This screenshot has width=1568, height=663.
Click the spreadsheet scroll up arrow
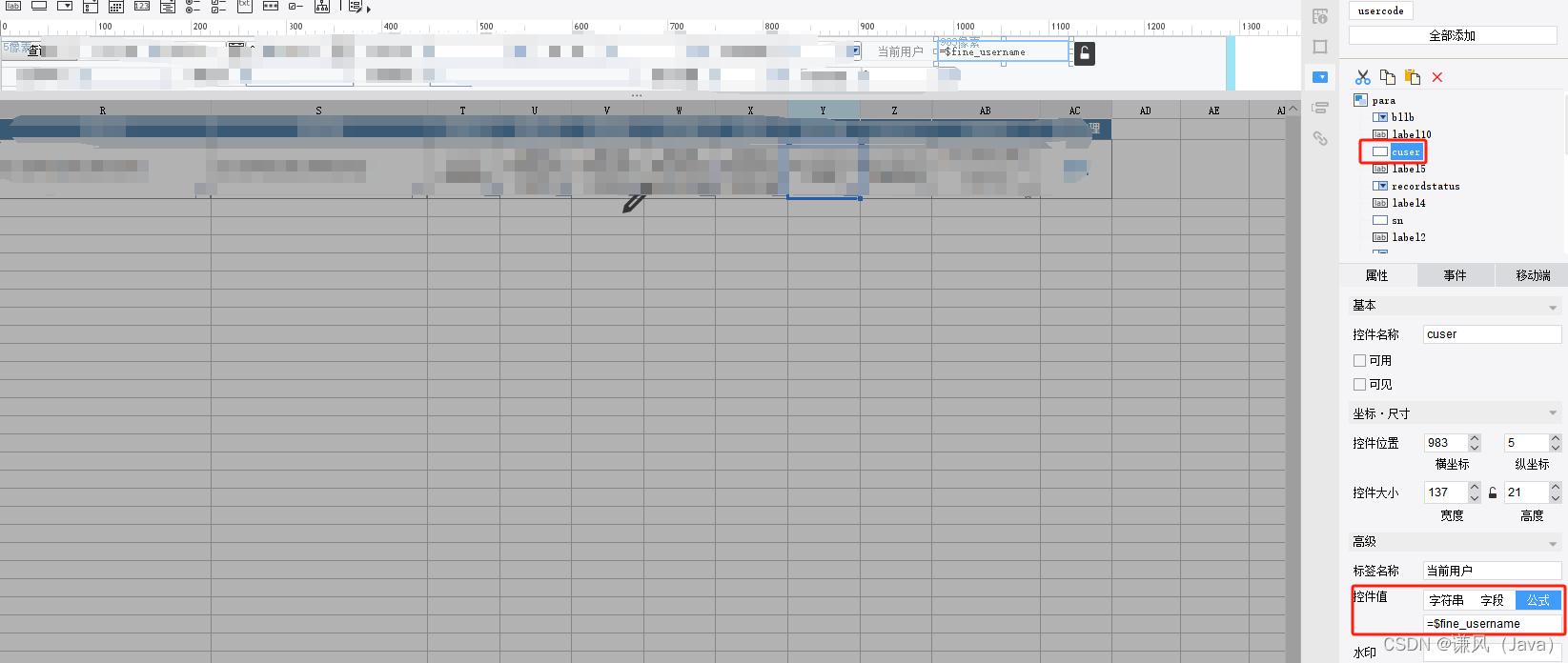coord(1293,110)
